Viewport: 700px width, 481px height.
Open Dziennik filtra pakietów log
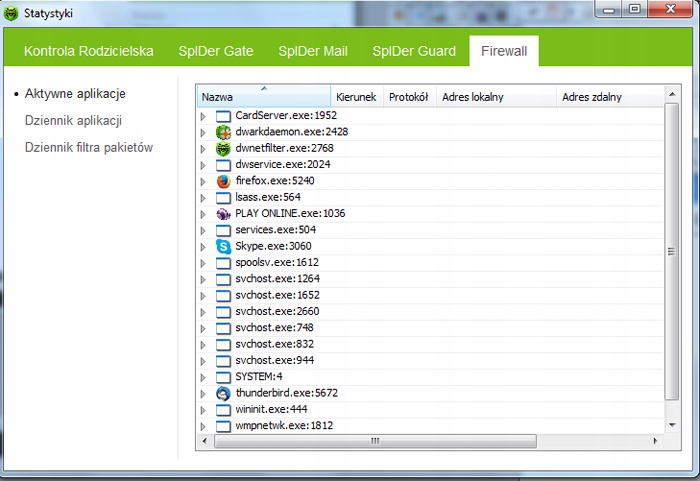[89, 148]
